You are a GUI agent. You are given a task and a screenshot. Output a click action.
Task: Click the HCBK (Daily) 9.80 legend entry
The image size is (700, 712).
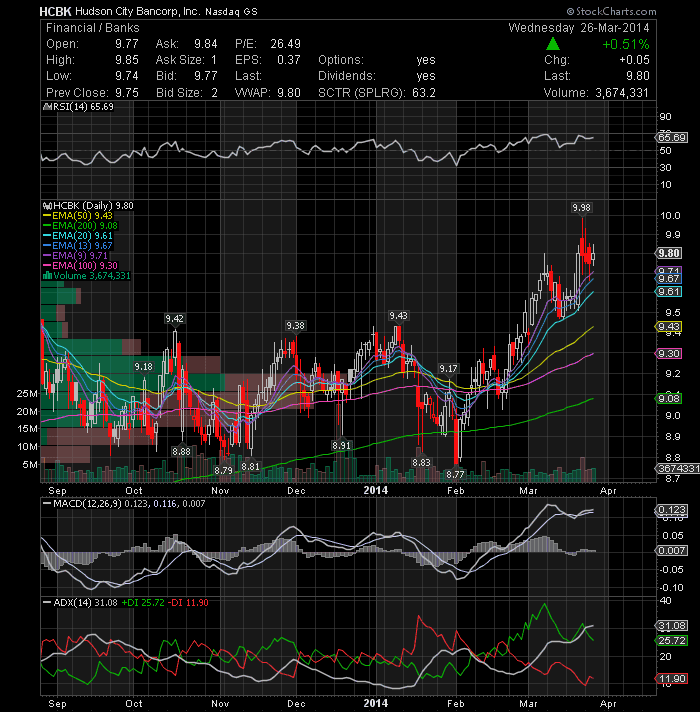tap(88, 206)
